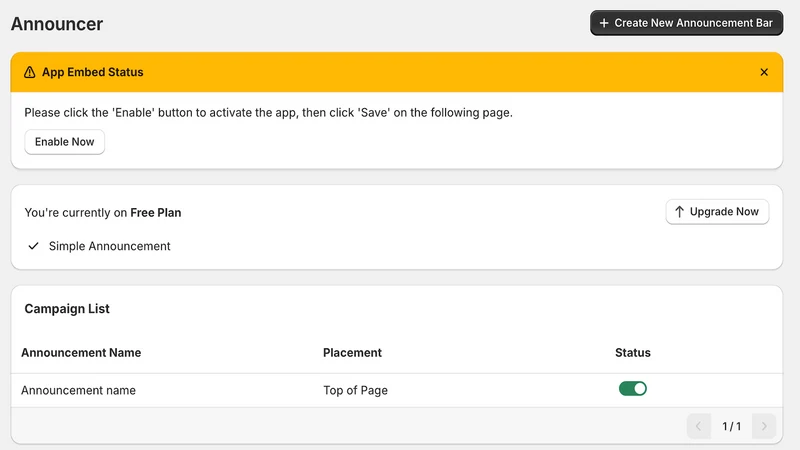The width and height of the screenshot is (800, 450).
Task: Go to previous page of campaigns
Action: [x=698, y=426]
